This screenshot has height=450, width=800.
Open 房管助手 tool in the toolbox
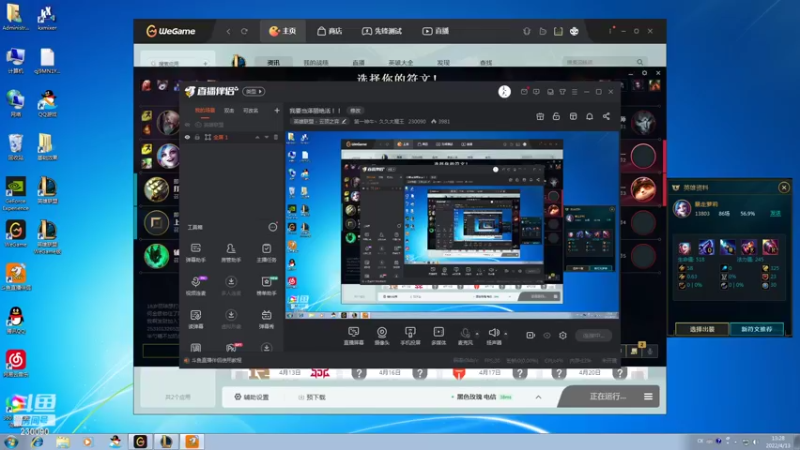coord(231,253)
